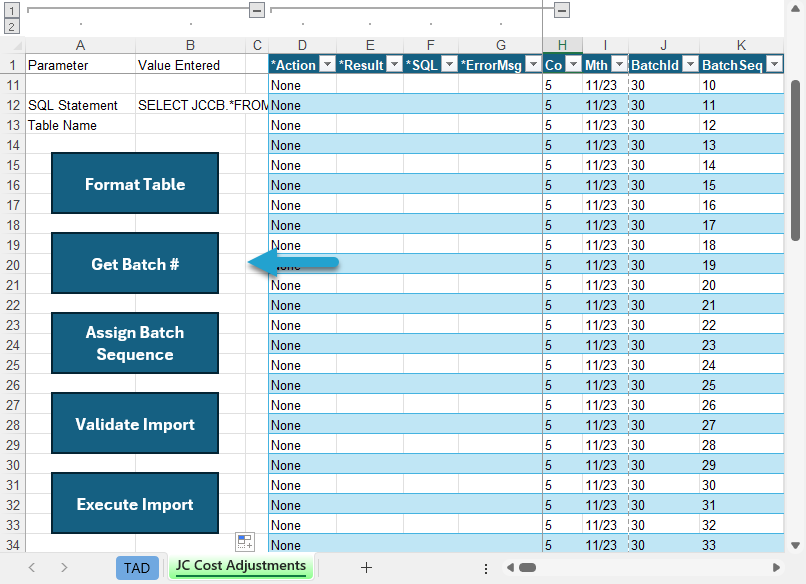
Task: Click the Co cell in row 31
Action: [562, 485]
